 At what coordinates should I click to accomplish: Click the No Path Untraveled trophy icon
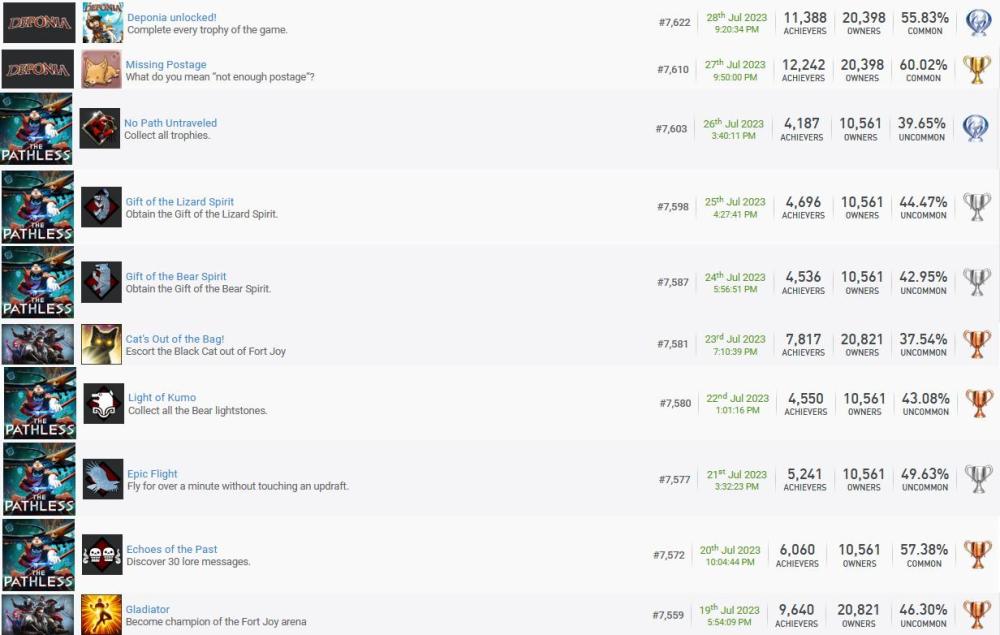click(x=100, y=128)
